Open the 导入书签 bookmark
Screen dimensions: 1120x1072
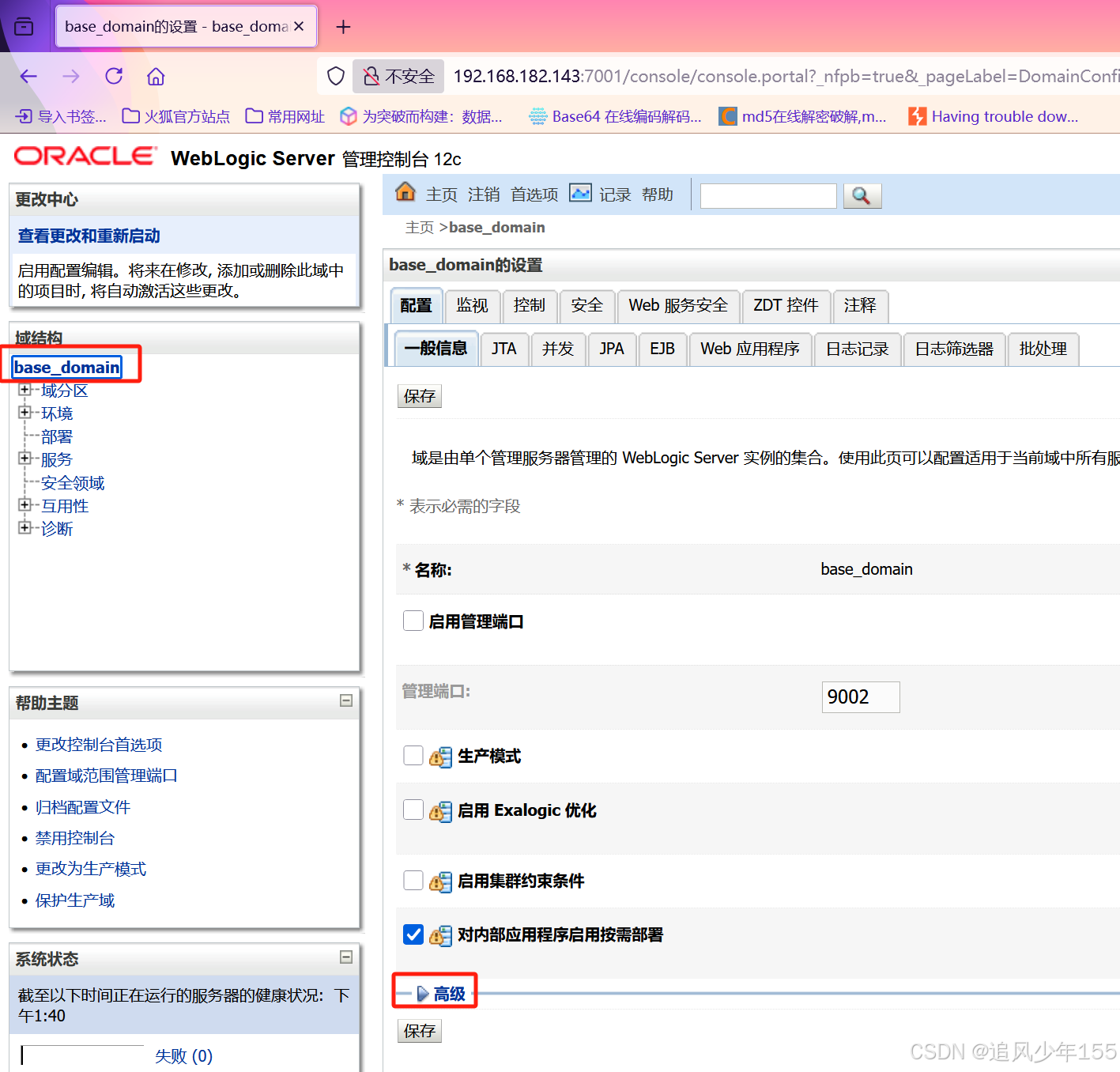[61, 116]
